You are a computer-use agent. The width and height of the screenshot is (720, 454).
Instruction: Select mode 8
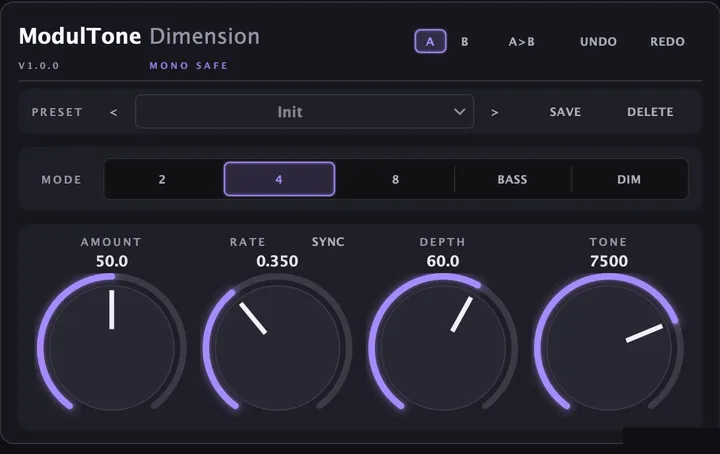tap(395, 179)
